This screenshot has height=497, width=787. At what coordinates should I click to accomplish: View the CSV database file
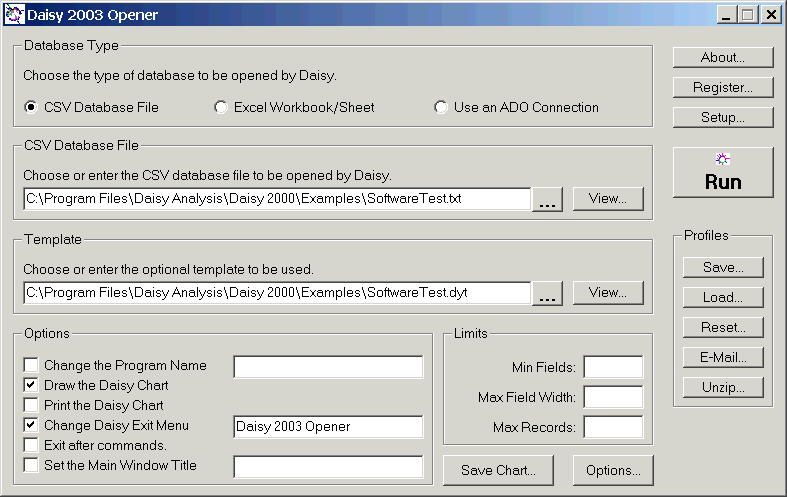coord(608,198)
